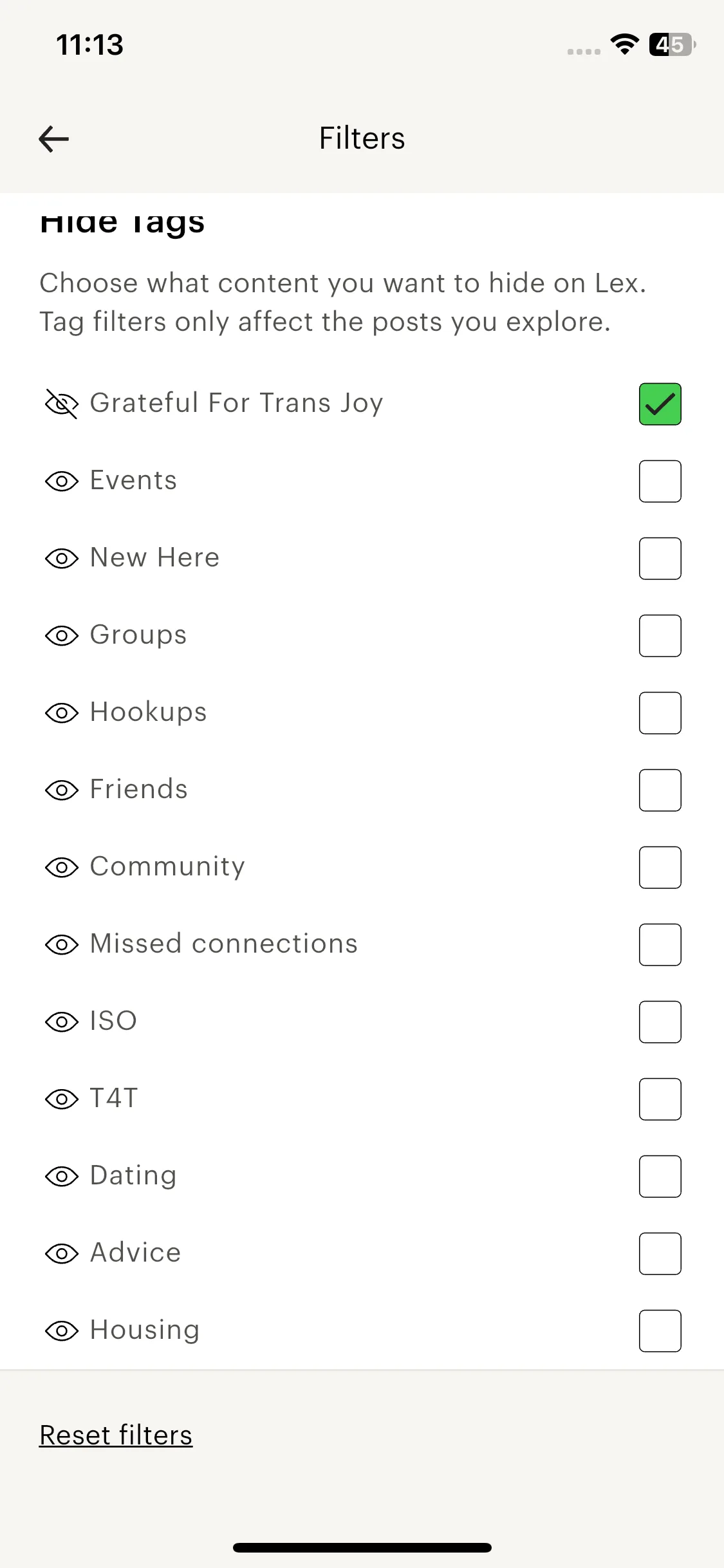Tap the eye icon next to Events
The height and width of the screenshot is (1568, 724).
pyautogui.click(x=62, y=481)
